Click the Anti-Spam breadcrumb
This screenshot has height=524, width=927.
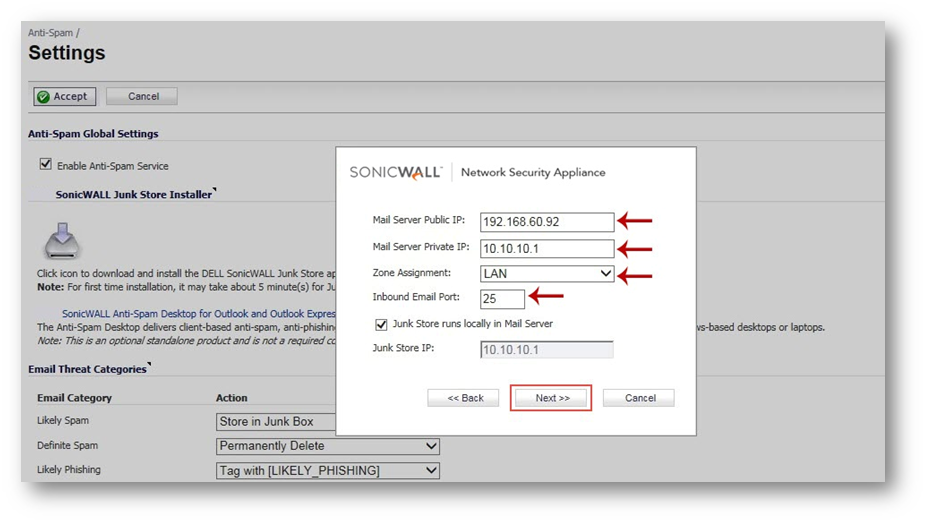click(x=50, y=33)
